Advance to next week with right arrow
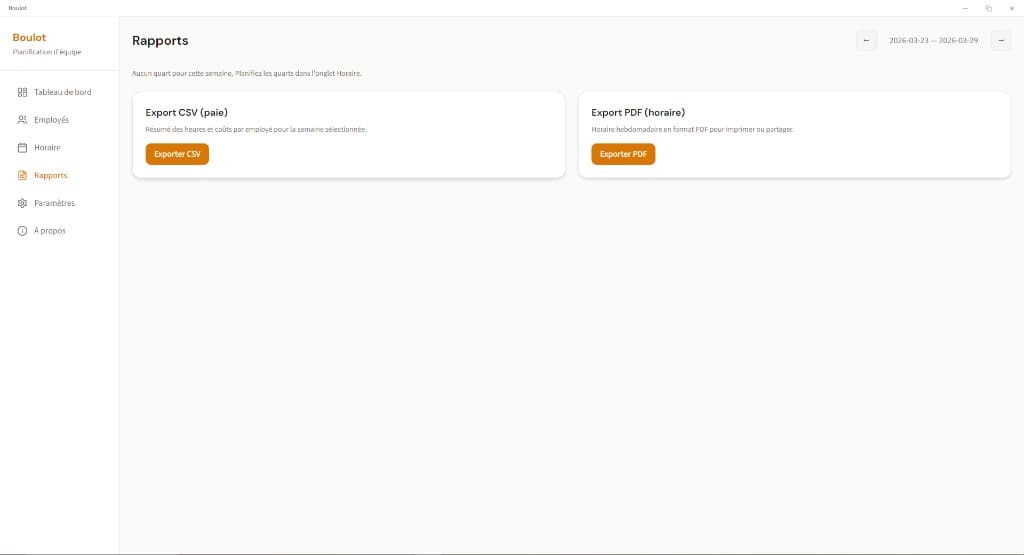Image resolution: width=1024 pixels, height=555 pixels. pyautogui.click(x=1000, y=41)
